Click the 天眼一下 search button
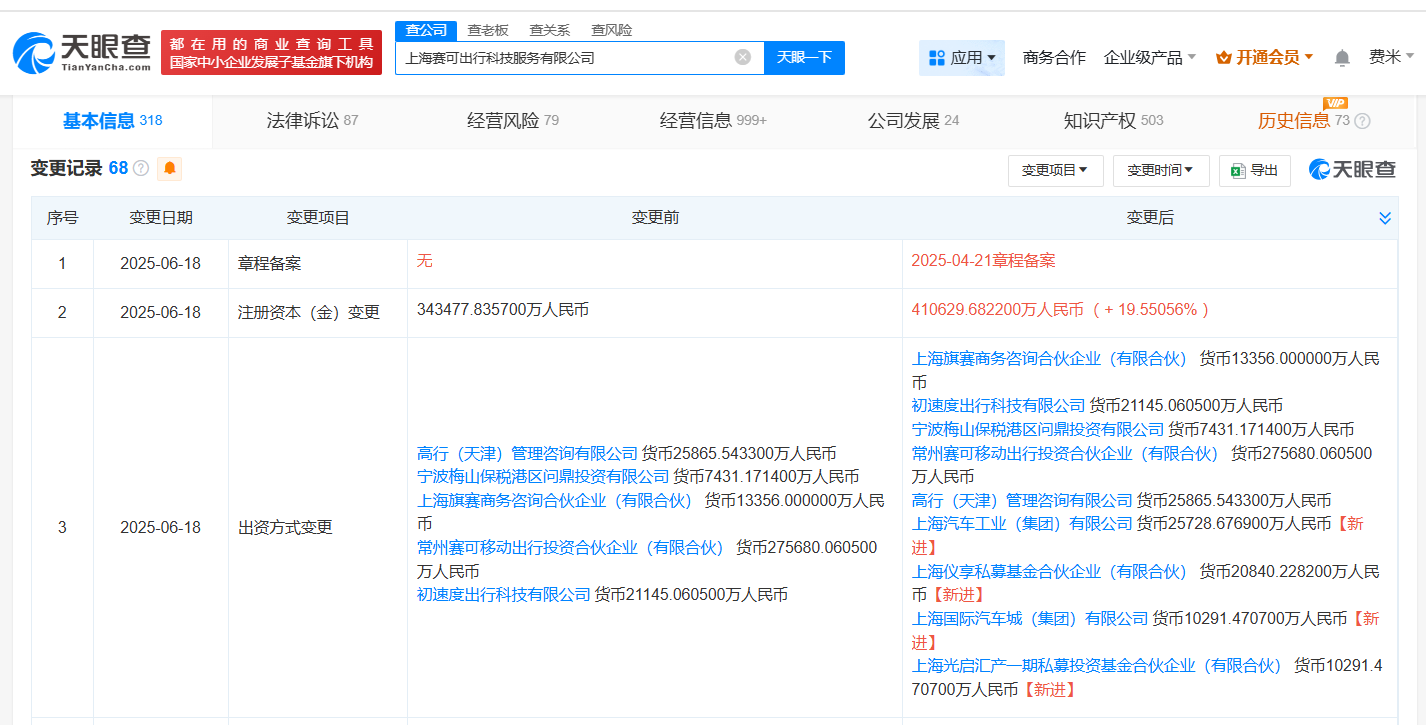 click(x=804, y=58)
